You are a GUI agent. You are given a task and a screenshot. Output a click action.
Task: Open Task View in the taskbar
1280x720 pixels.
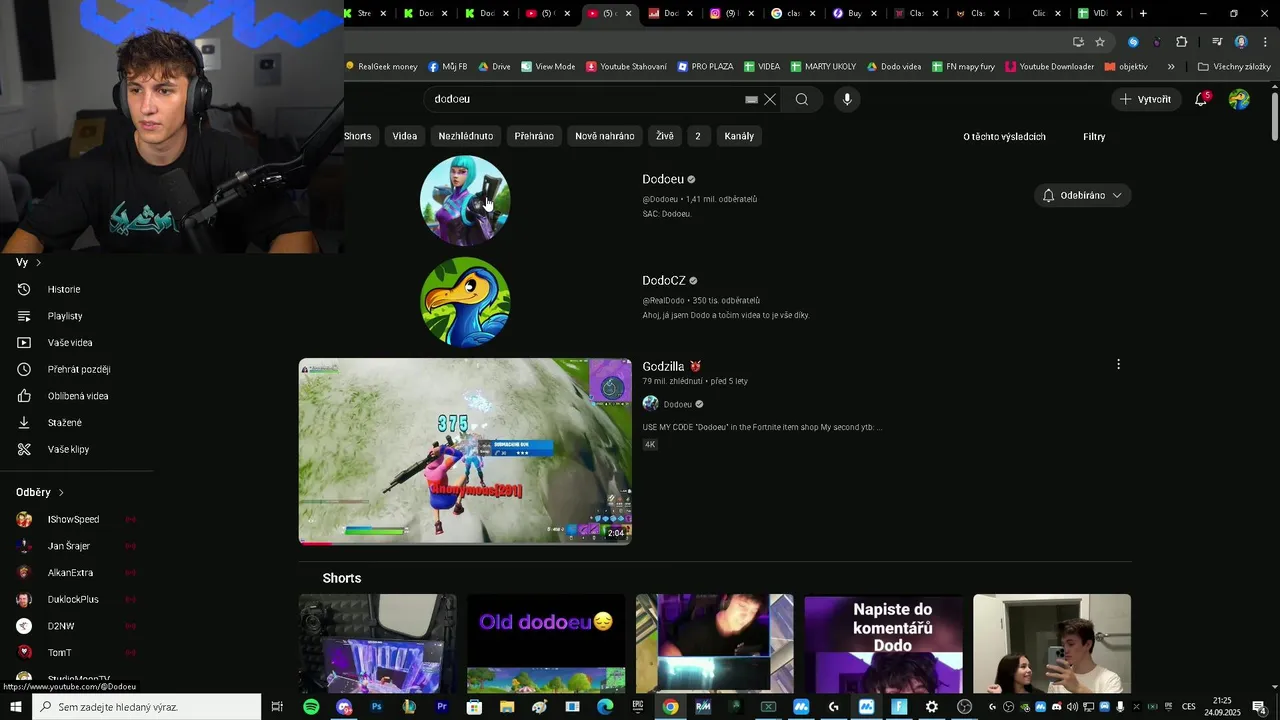pos(277,707)
